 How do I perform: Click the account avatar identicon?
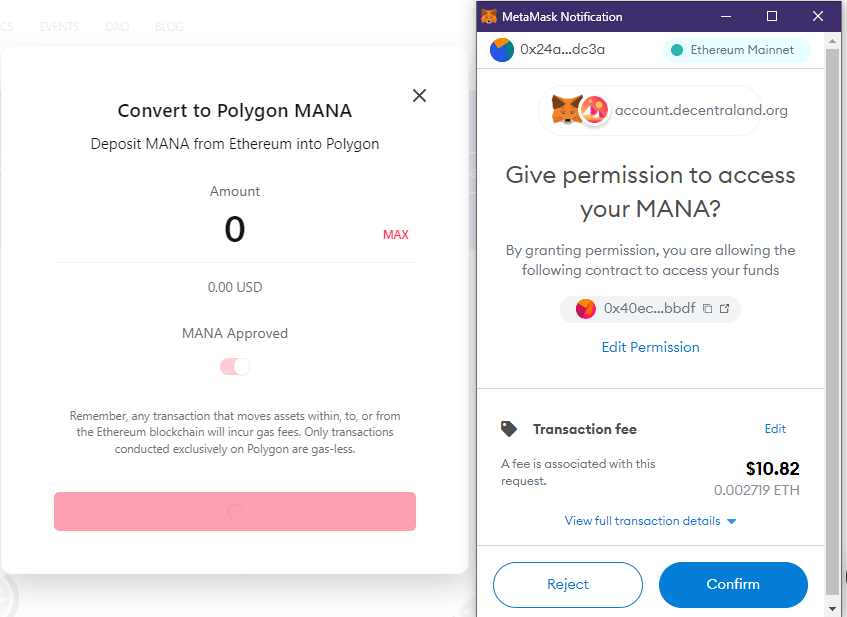(x=502, y=49)
